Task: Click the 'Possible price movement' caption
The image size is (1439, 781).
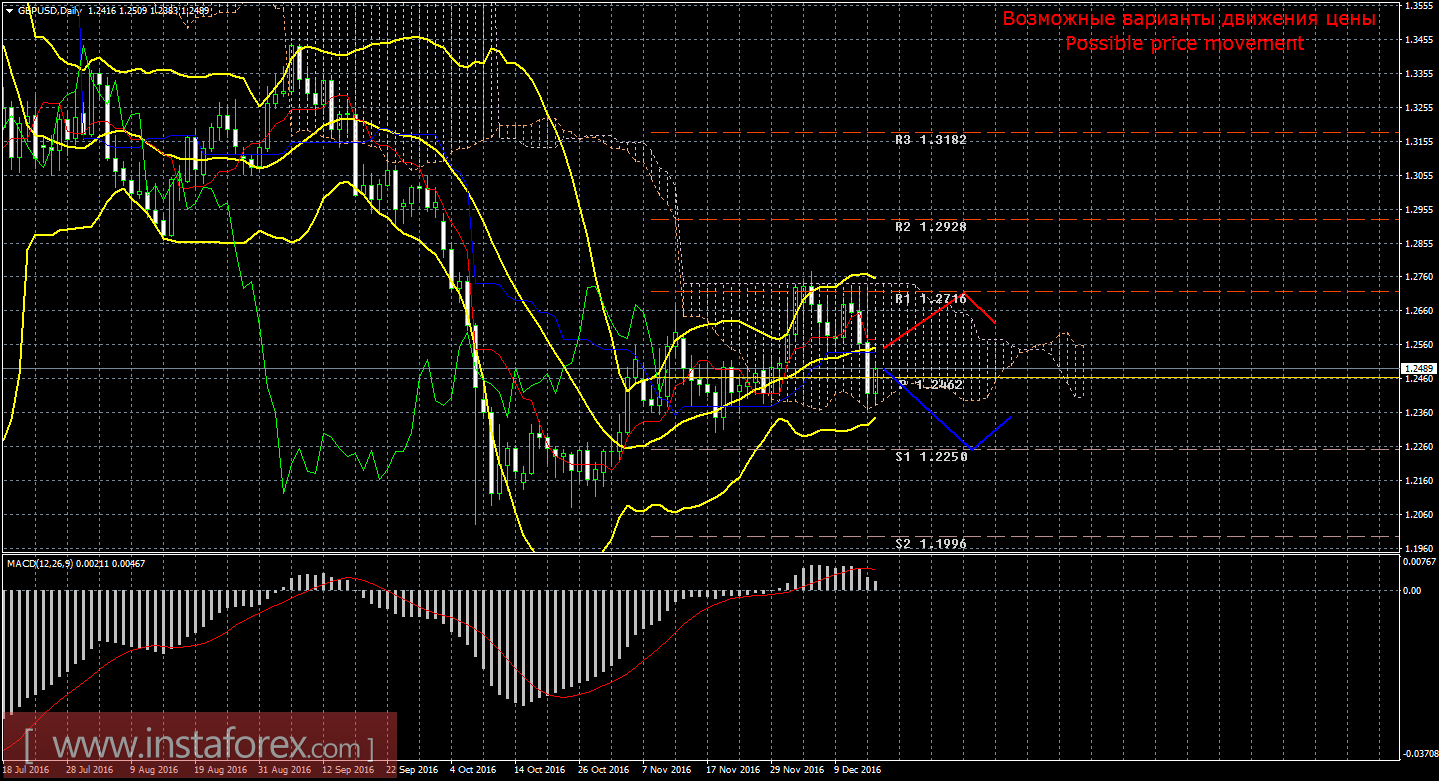Action: coord(1185,43)
